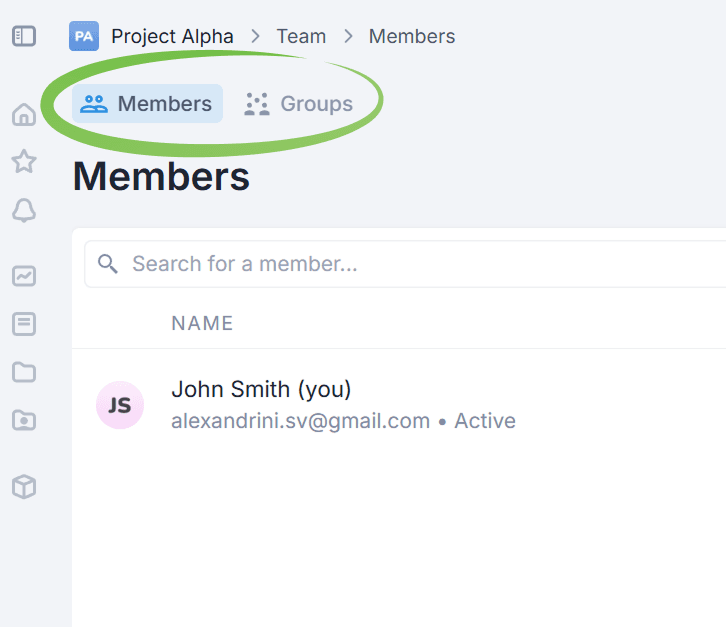Open the document list sidebar icon
Image resolution: width=726 pixels, height=627 pixels.
click(x=24, y=324)
